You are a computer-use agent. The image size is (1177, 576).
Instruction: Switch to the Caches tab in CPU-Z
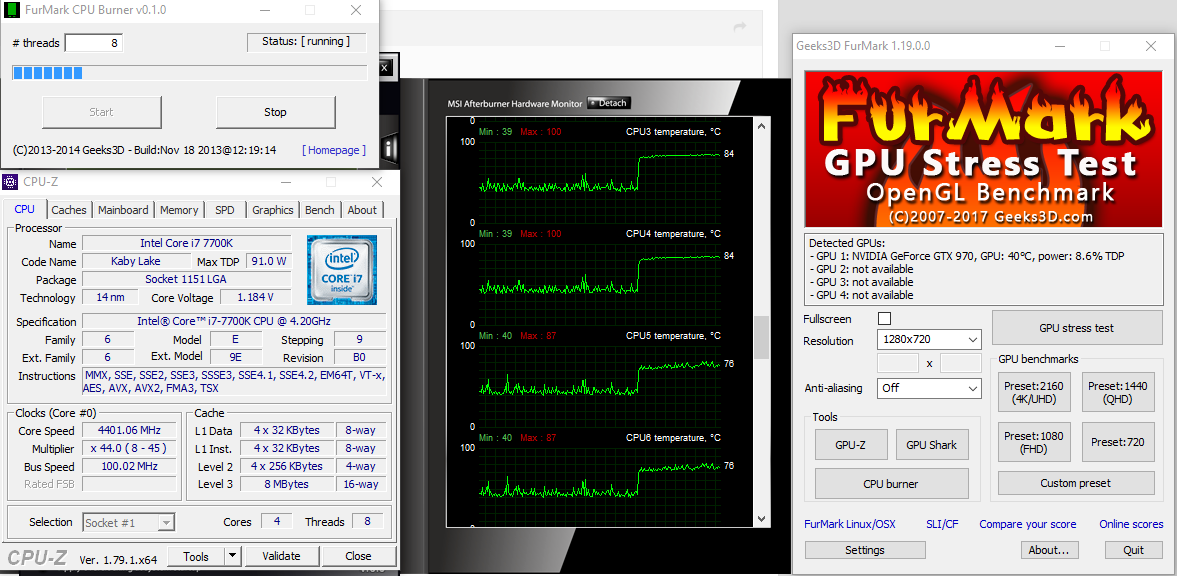(x=69, y=210)
